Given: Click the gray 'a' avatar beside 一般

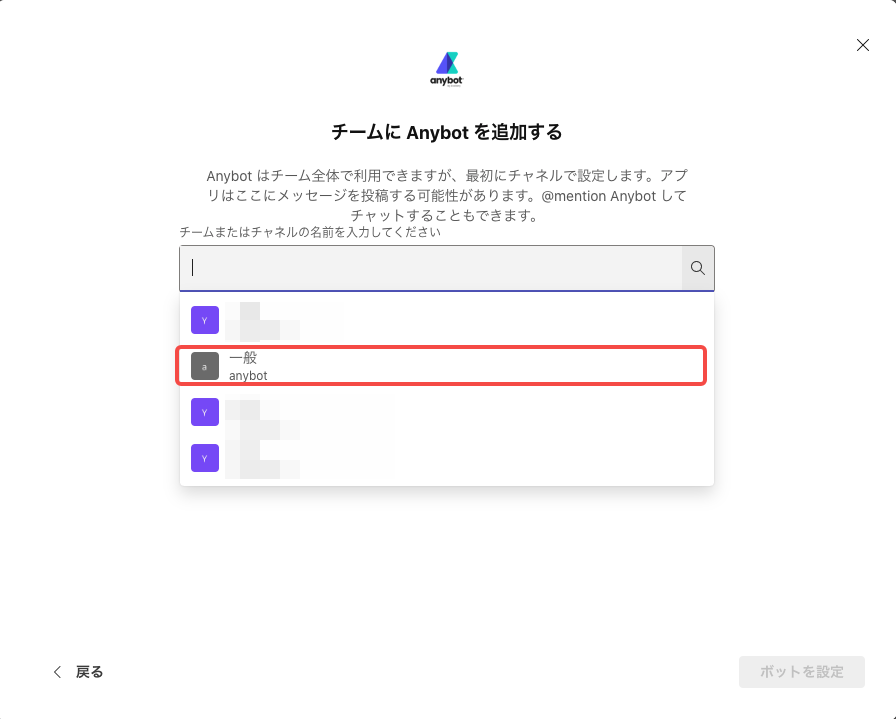Looking at the screenshot, I should [205, 367].
